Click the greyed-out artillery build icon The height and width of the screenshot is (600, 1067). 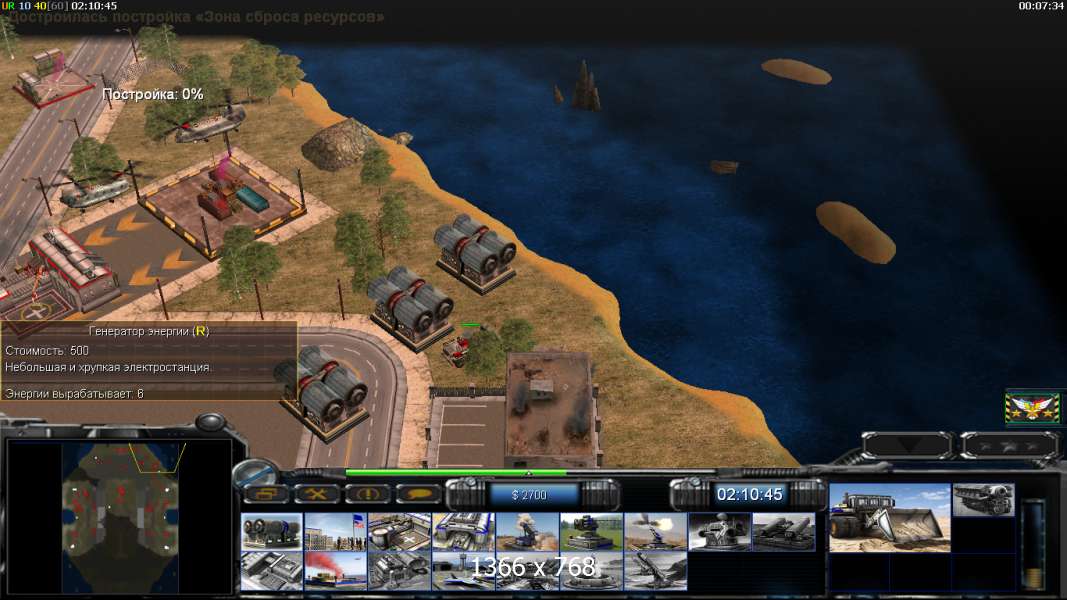[x=655, y=570]
